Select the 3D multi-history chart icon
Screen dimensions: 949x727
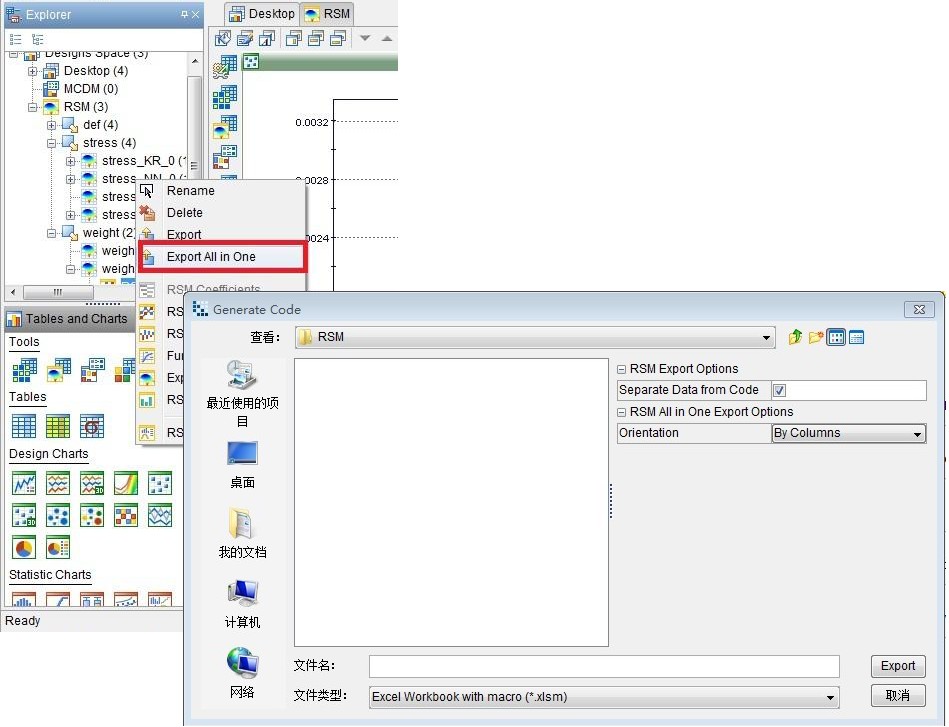pyautogui.click(x=92, y=483)
